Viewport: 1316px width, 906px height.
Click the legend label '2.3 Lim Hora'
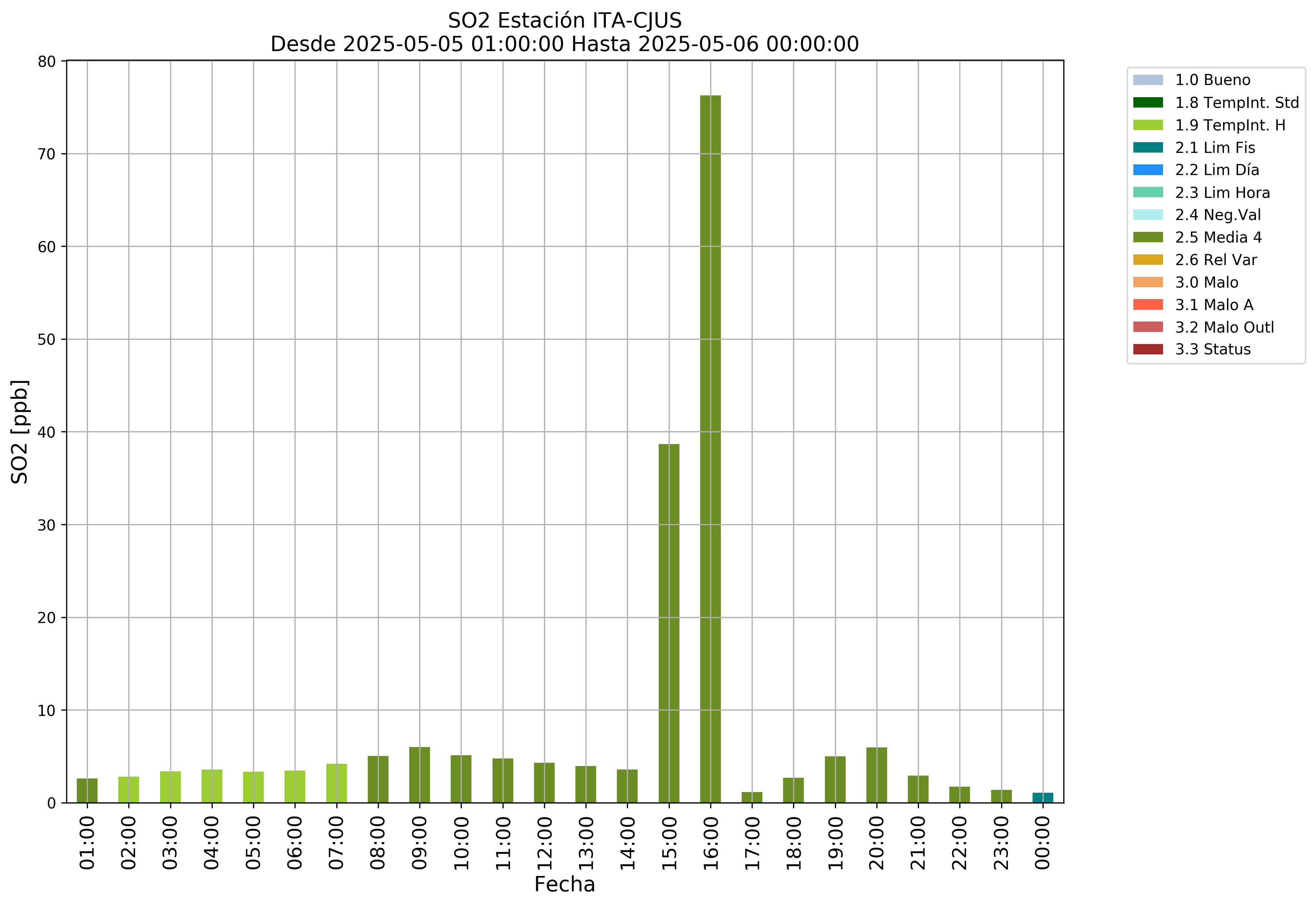pyautogui.click(x=1222, y=193)
